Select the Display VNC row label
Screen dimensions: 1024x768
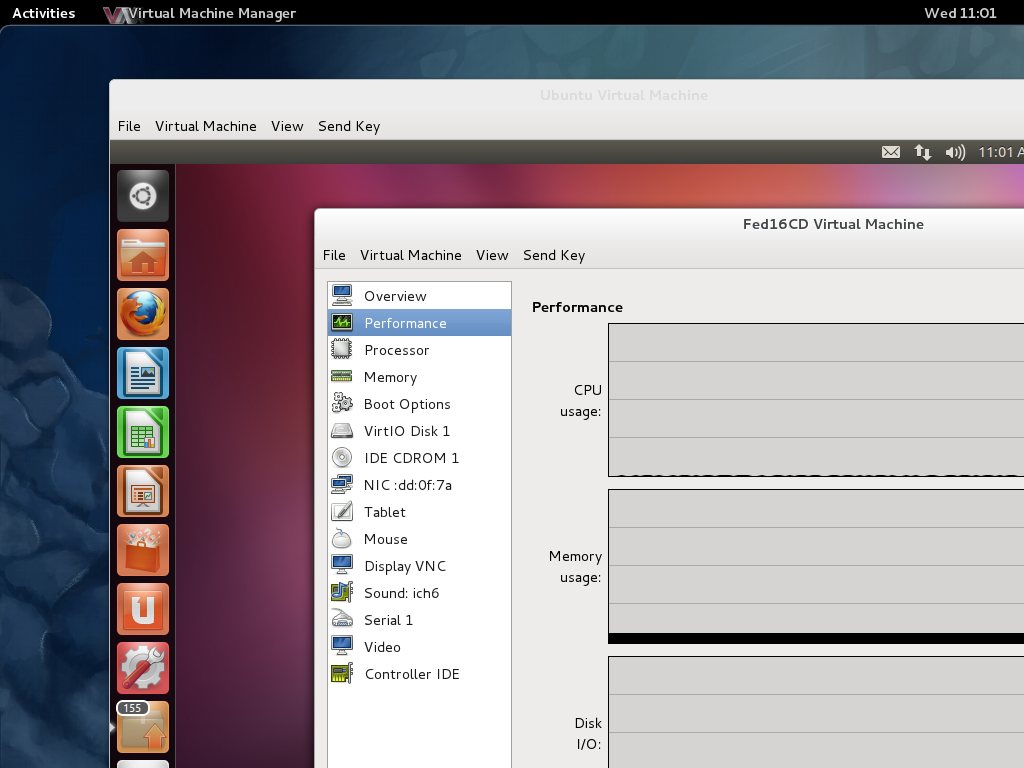405,566
